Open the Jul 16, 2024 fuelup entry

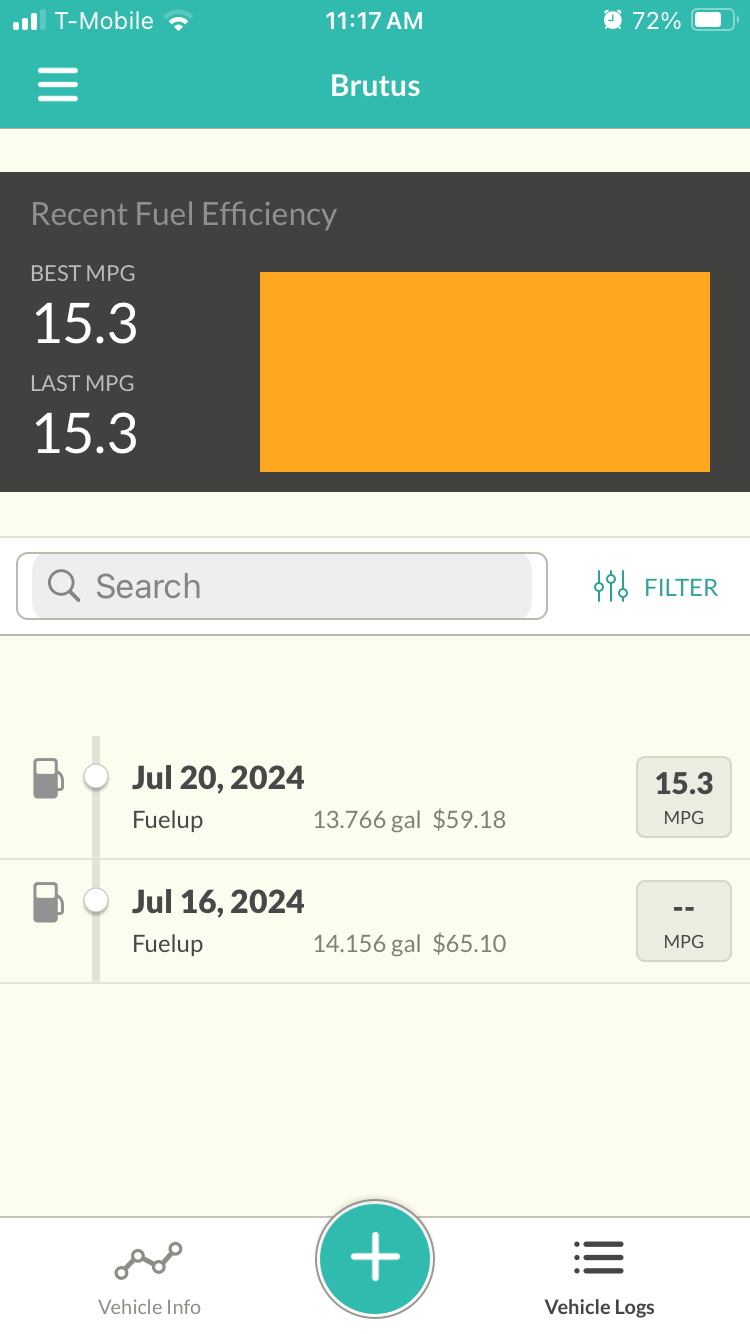point(375,921)
